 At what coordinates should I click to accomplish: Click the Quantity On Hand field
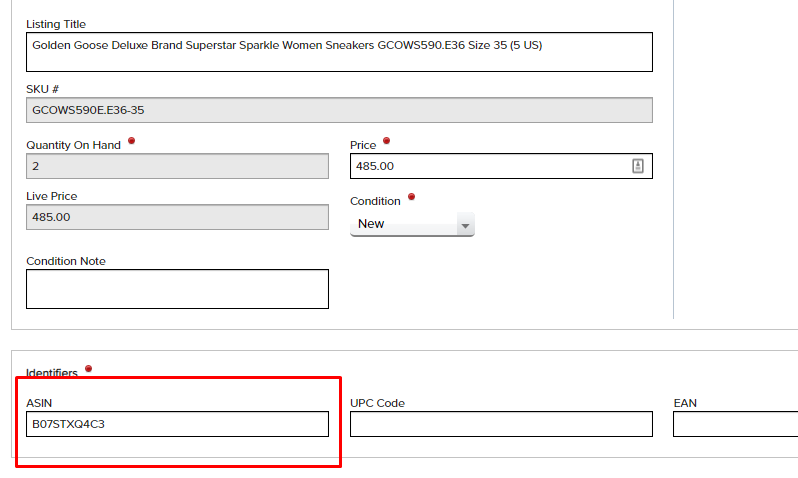click(x=177, y=166)
